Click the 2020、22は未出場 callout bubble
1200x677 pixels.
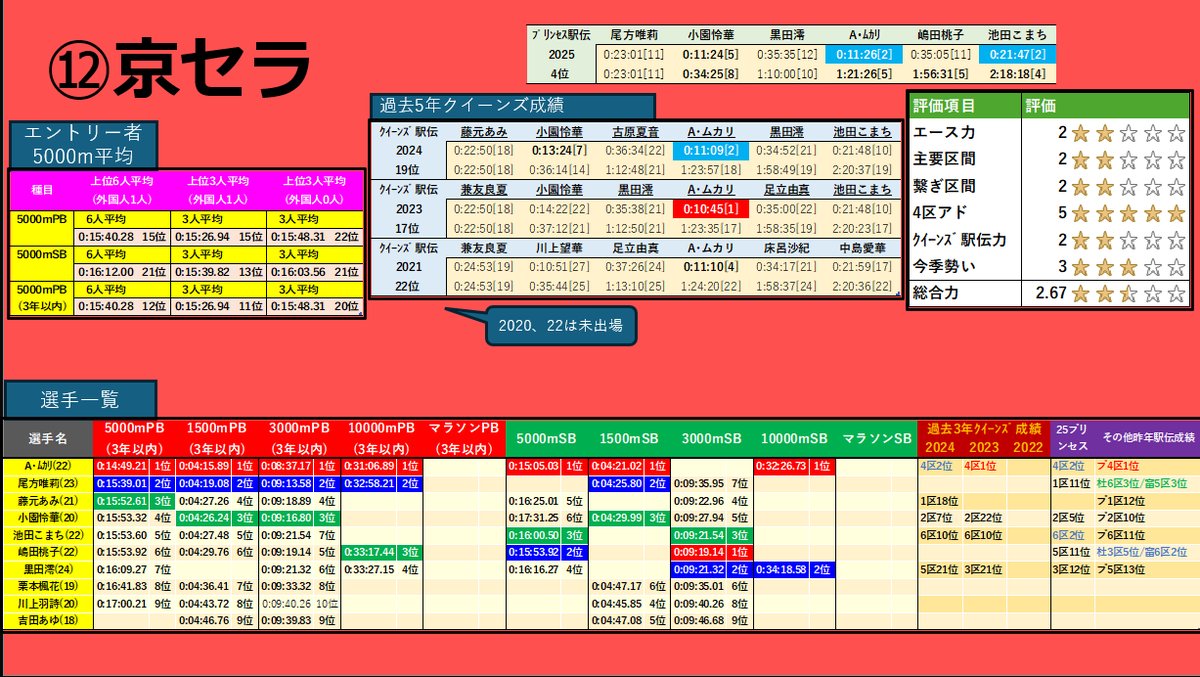560,326
